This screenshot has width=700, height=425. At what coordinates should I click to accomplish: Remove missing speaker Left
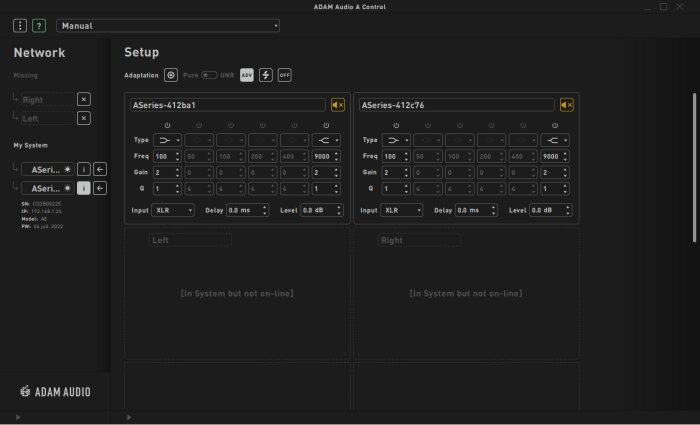tap(83, 118)
